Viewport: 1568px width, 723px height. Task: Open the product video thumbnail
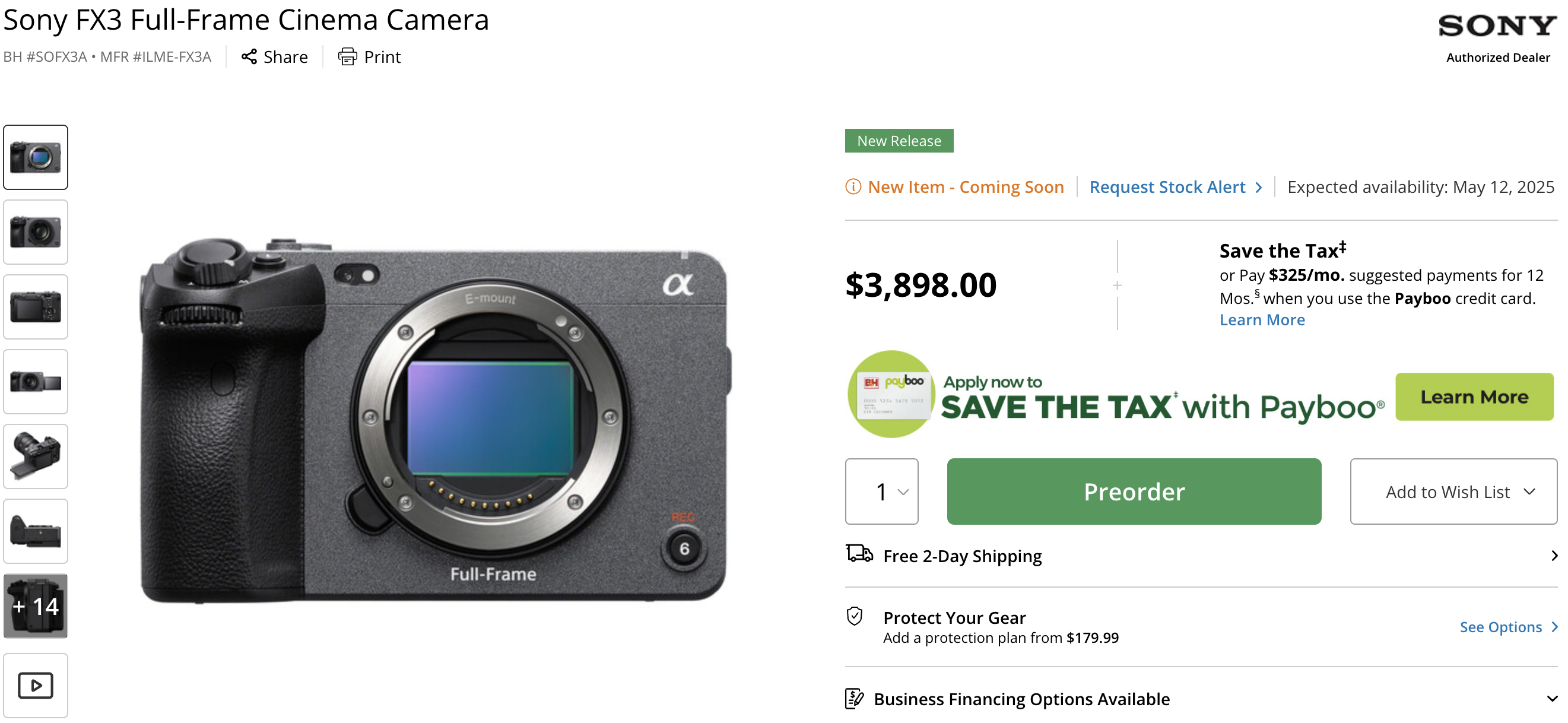[35, 685]
